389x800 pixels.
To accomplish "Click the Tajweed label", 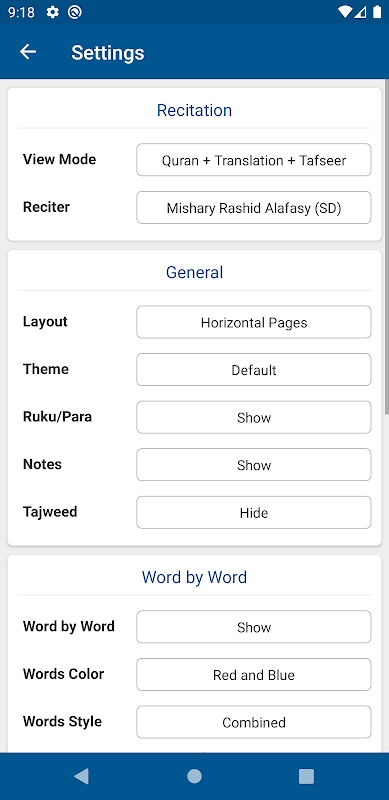I will coord(50,512).
